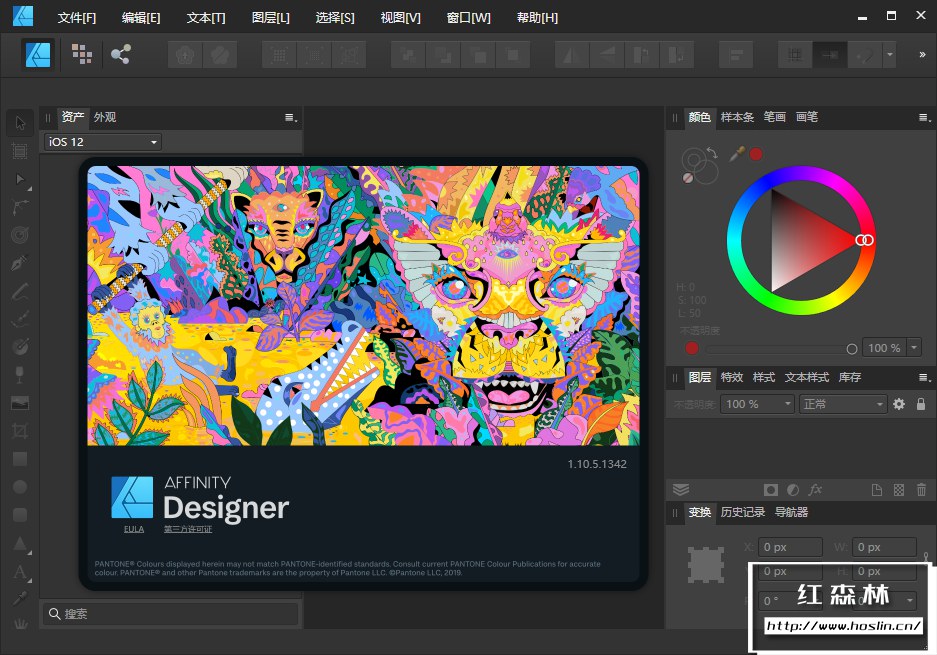Click the add pixel layer icon
The height and width of the screenshot is (655, 937).
[x=899, y=490]
